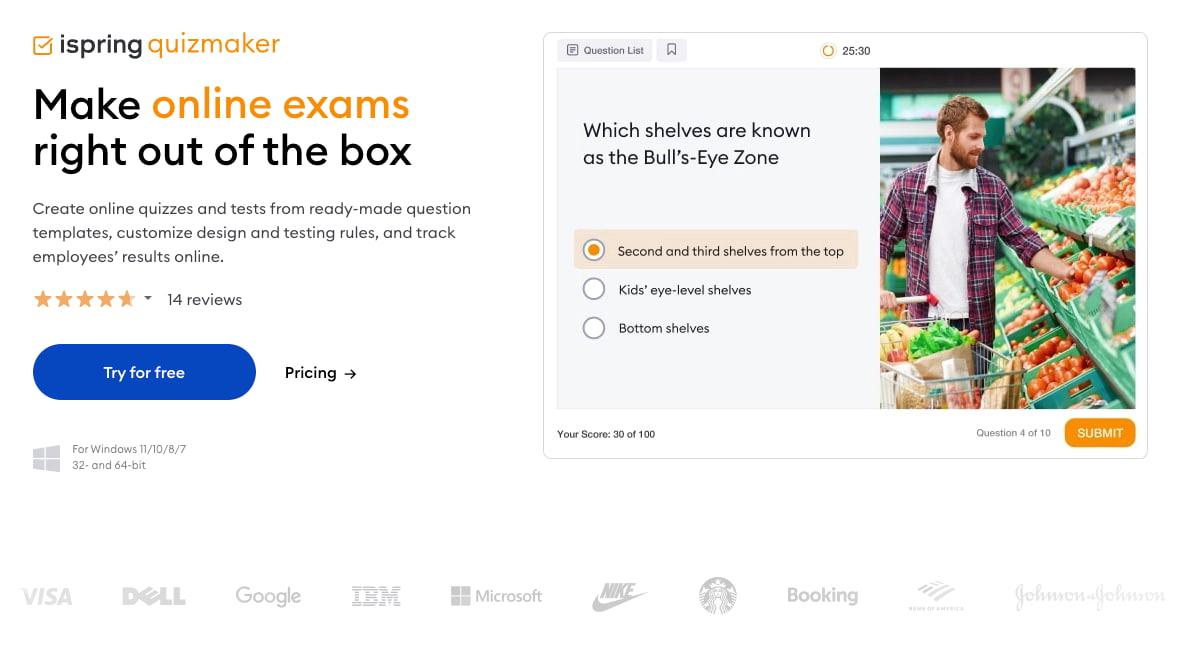Click the Try for free button

click(144, 372)
